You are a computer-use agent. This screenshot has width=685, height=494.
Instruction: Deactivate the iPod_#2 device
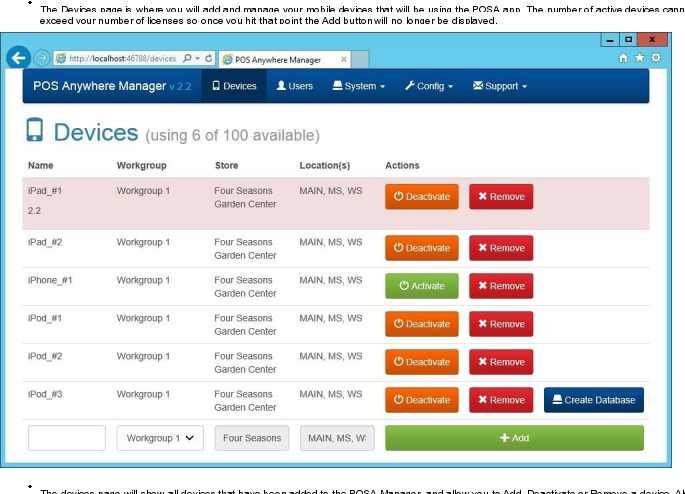point(422,362)
